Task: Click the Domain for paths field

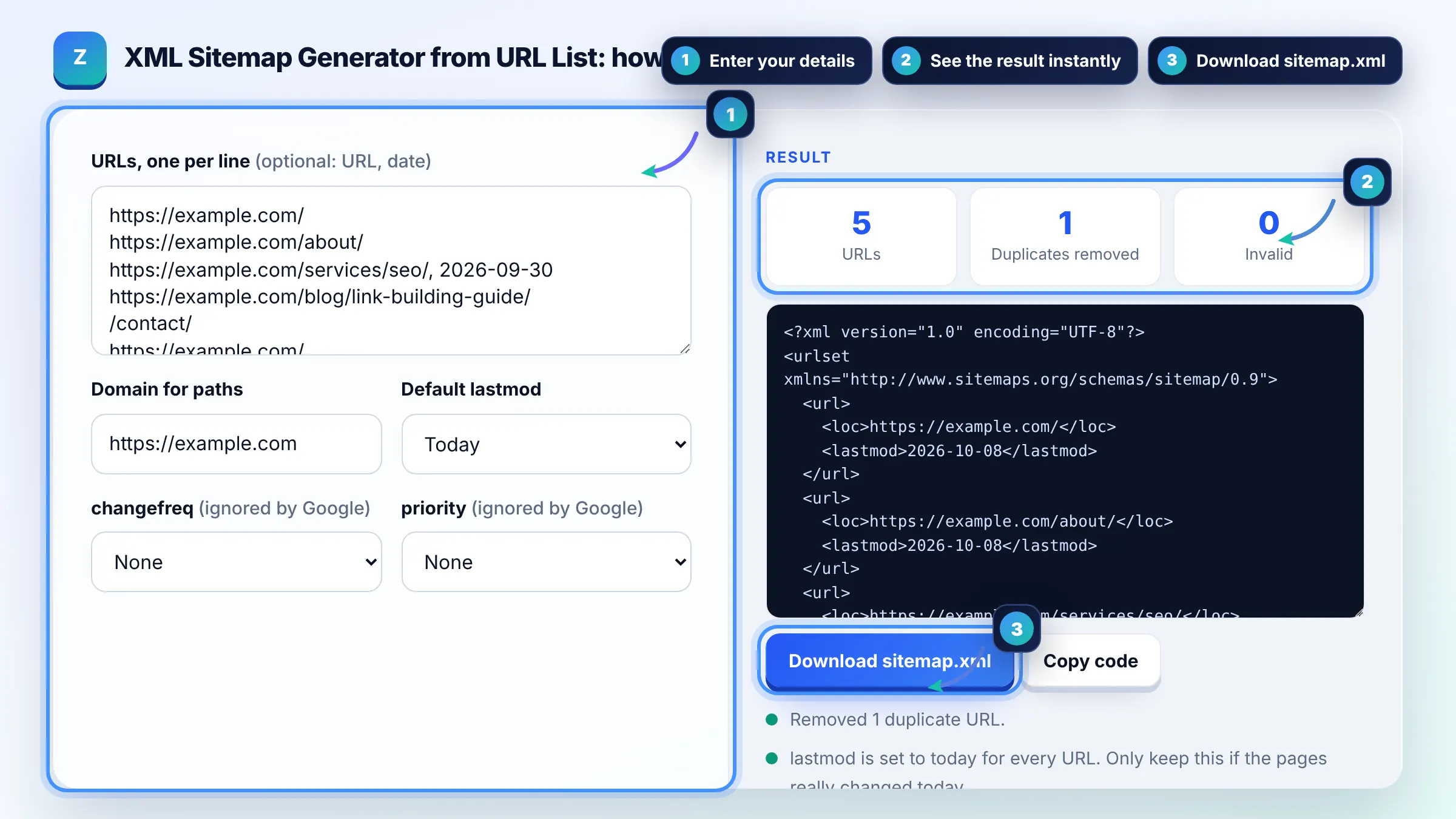Action: pyautogui.click(x=237, y=444)
